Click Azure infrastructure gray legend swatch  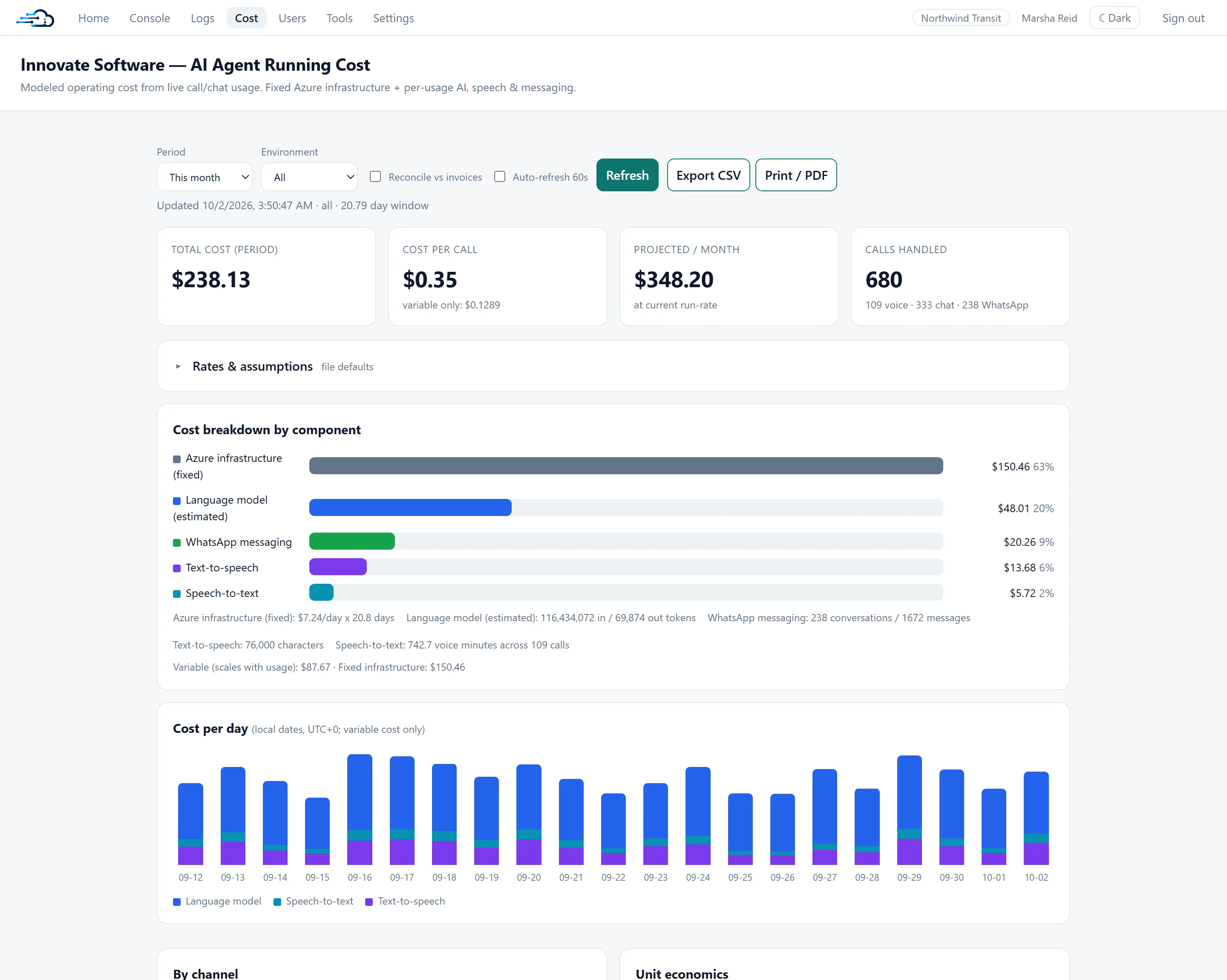coord(177,459)
